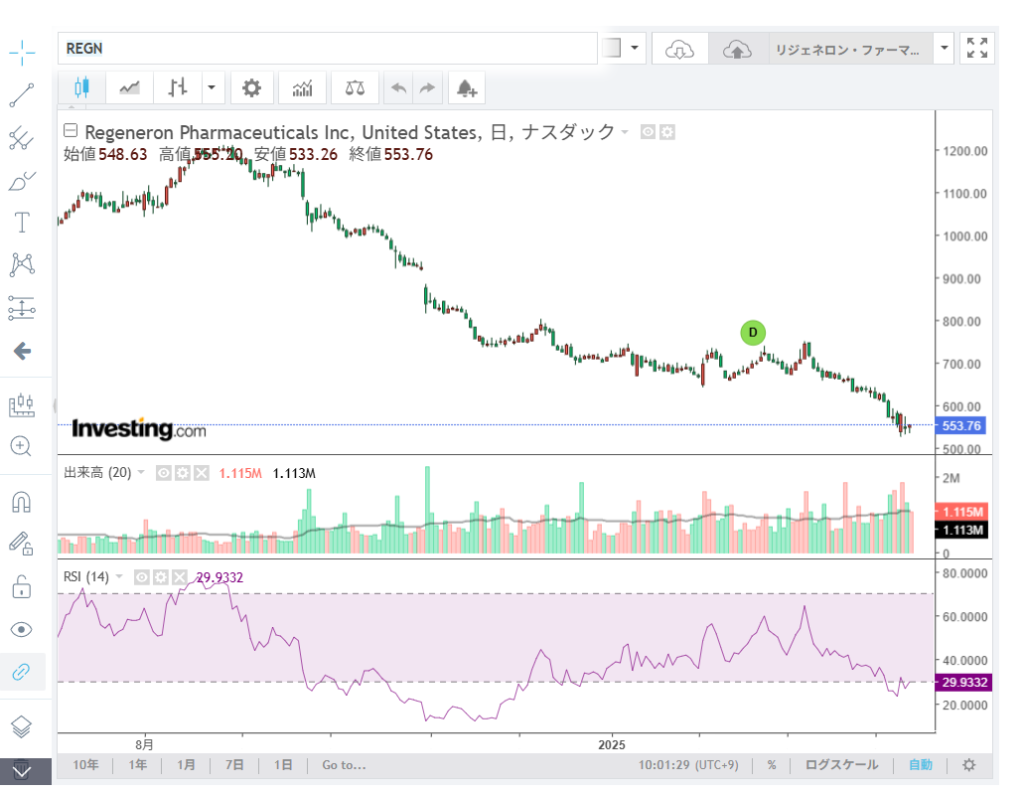Save chart layout via cloud upload

pos(737,49)
